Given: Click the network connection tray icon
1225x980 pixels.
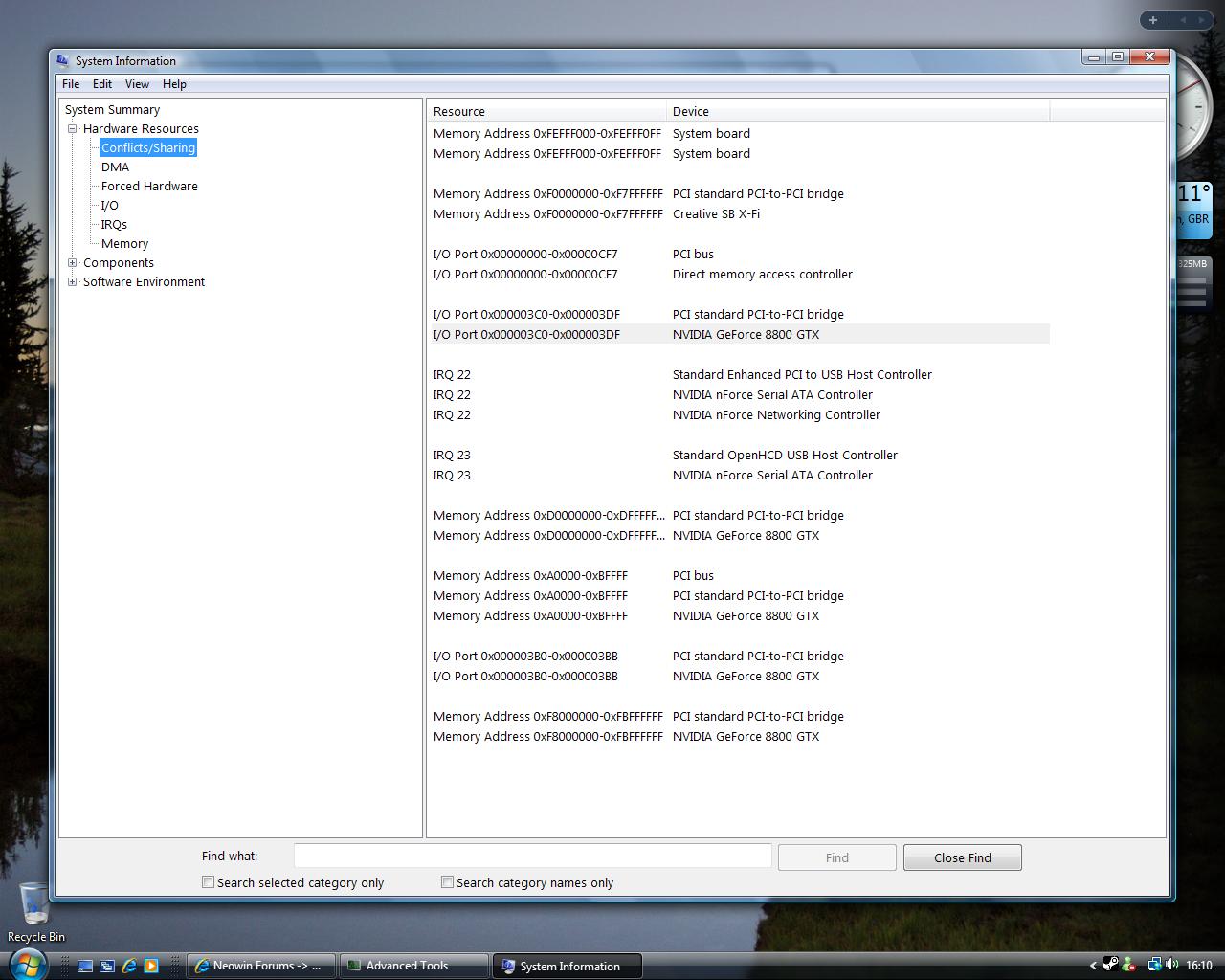Looking at the screenshot, I should pos(1154,965).
